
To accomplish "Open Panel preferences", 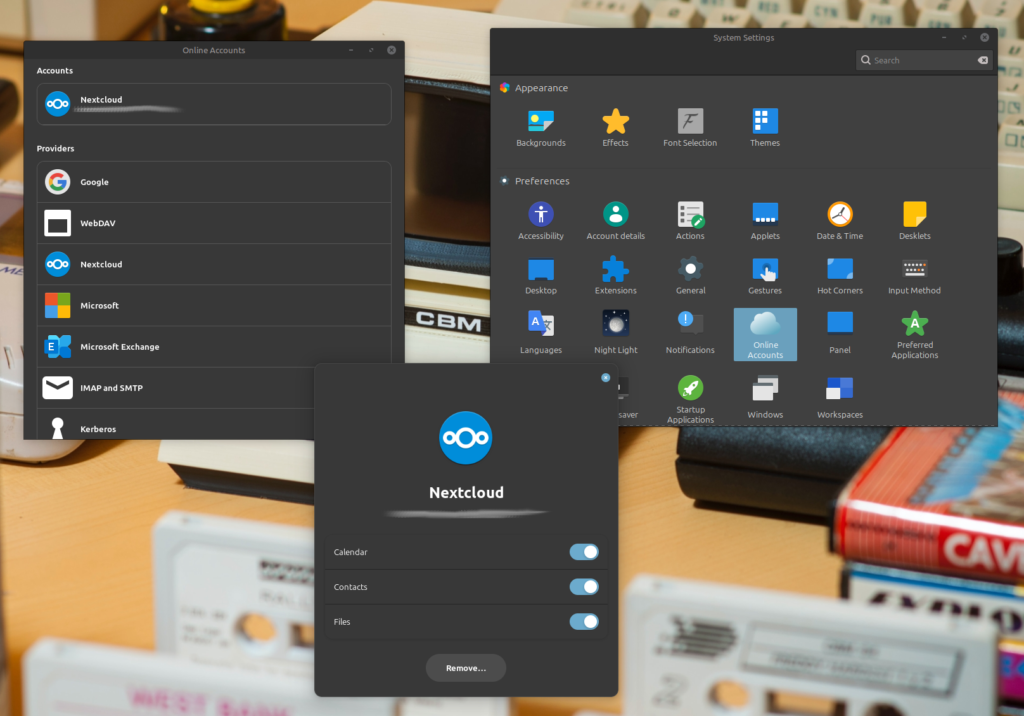I will (x=840, y=333).
